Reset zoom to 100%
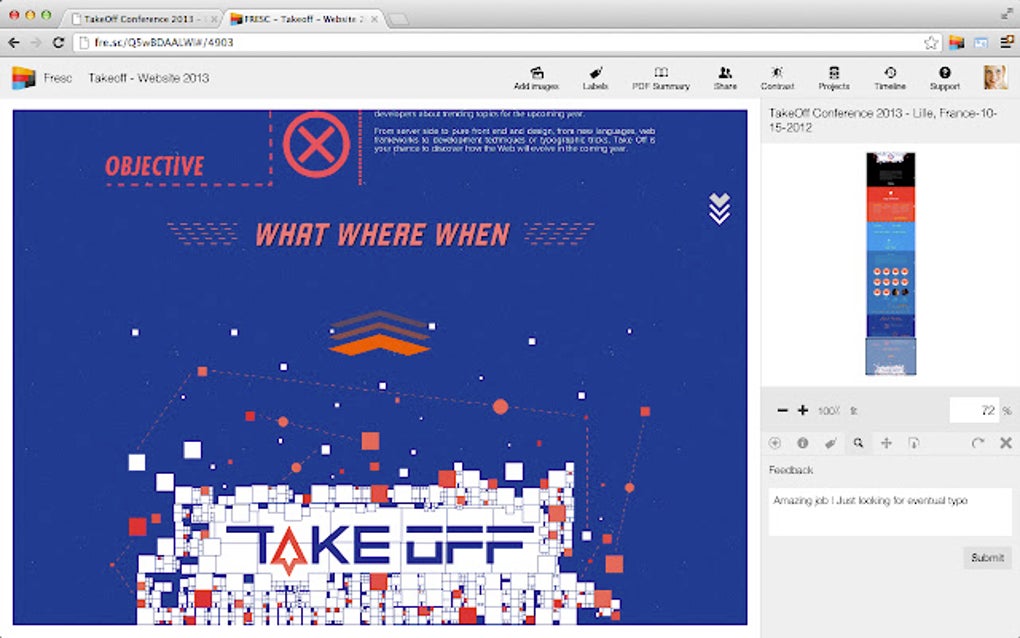The width and height of the screenshot is (1020, 638). [x=828, y=411]
